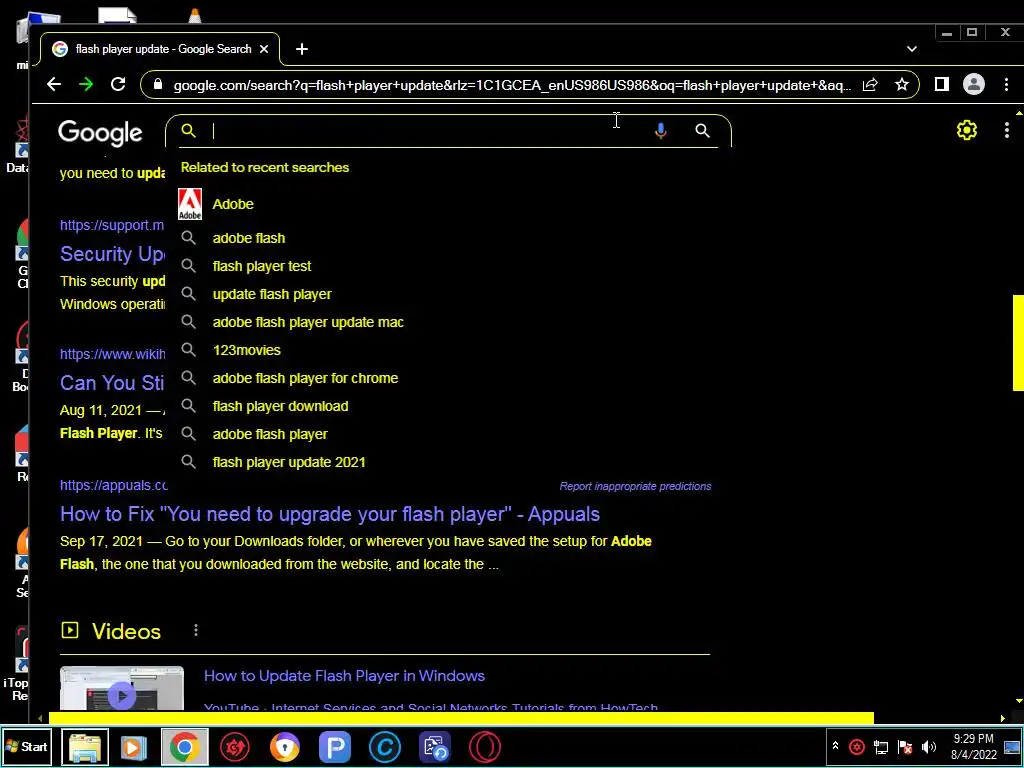Open the network tray icon
This screenshot has width=1024, height=768.
pyautogui.click(x=880, y=746)
